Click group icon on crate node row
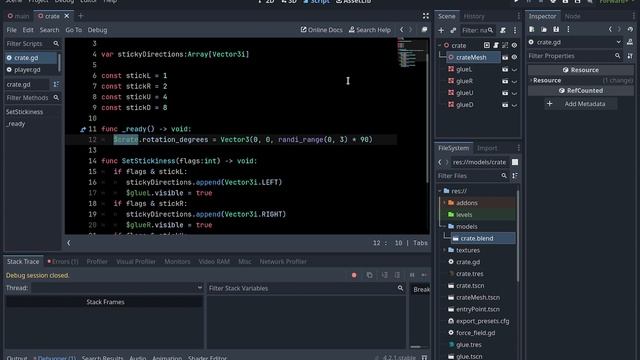This screenshot has height=360, width=640. [x=505, y=45]
